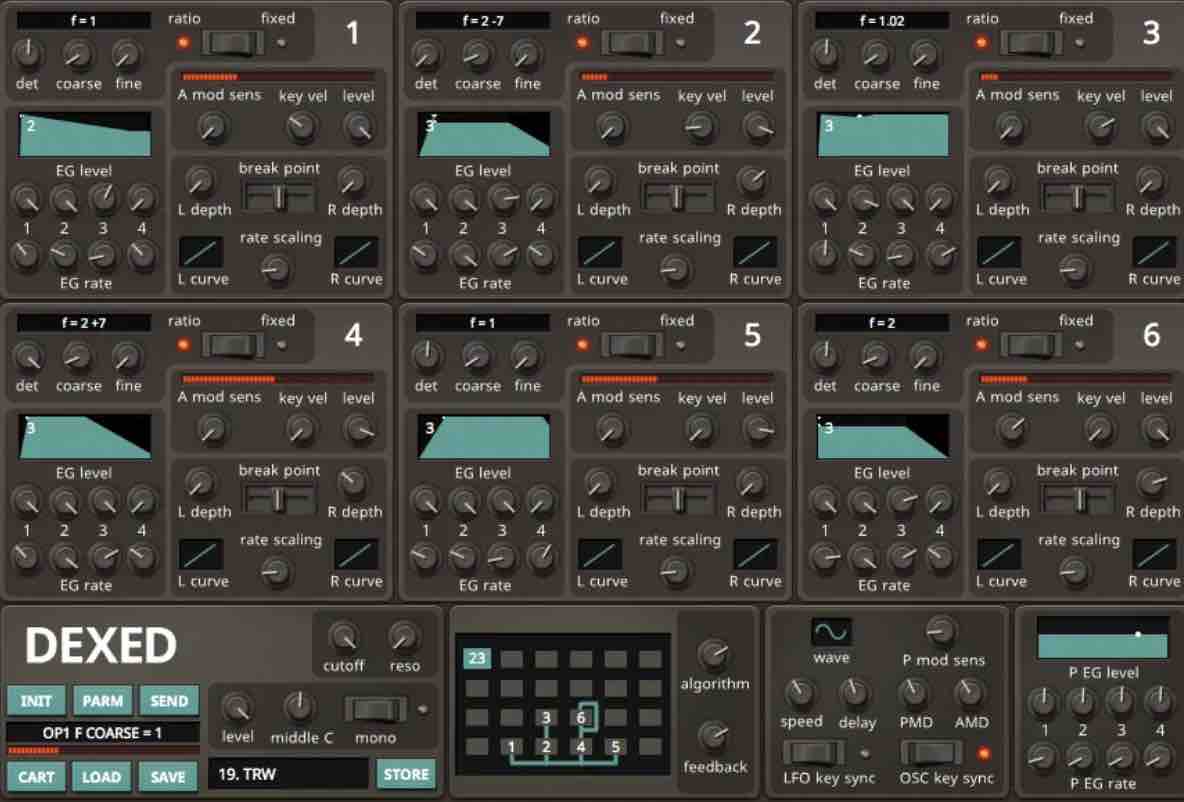Click operator 2 frequency readout f = 2 -7
The height and width of the screenshot is (802, 1184).
coord(483,20)
